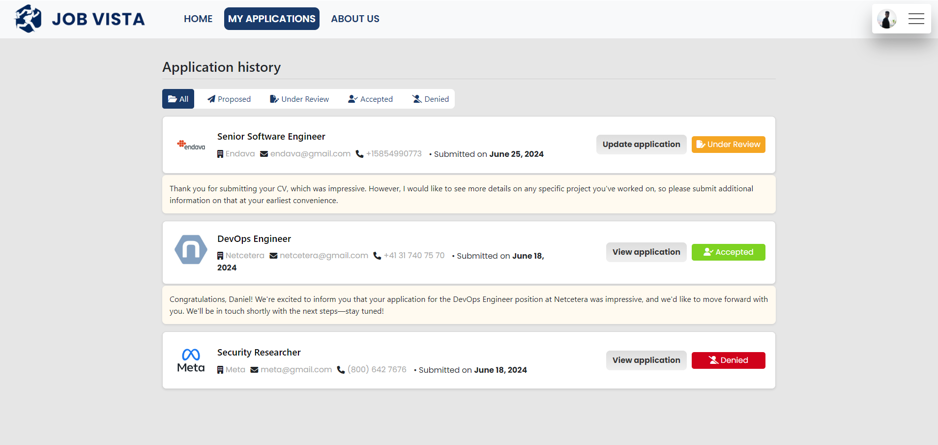This screenshot has width=938, height=445.
Task: Filter applications by Proposed
Action: click(x=229, y=99)
